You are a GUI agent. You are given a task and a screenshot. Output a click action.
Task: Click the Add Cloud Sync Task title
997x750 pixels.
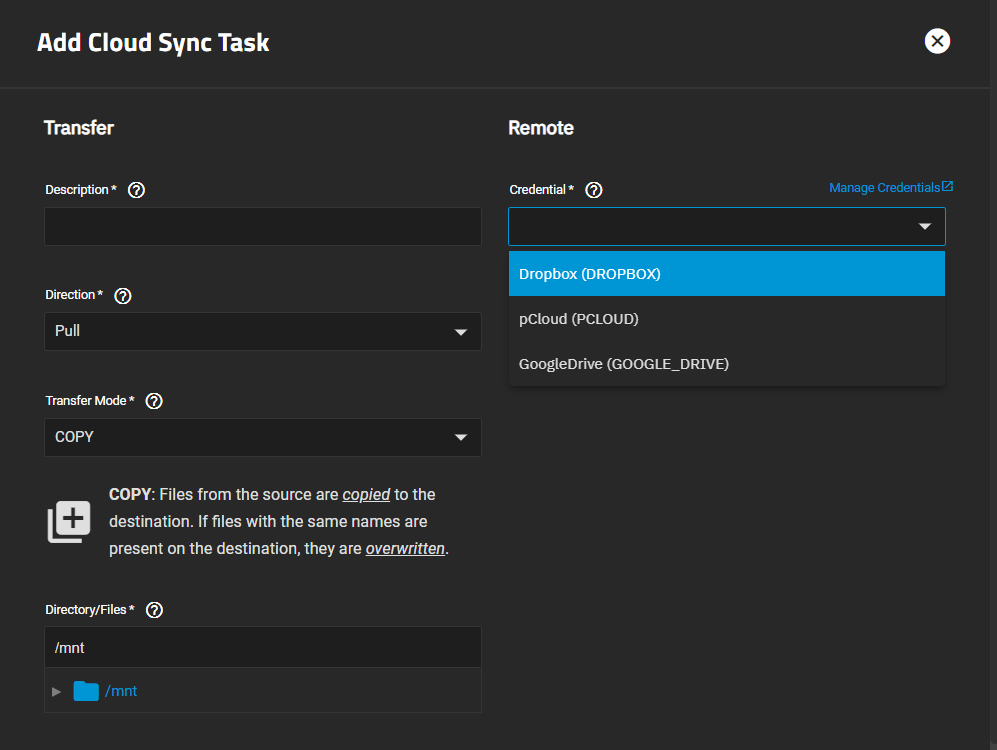[x=153, y=43]
